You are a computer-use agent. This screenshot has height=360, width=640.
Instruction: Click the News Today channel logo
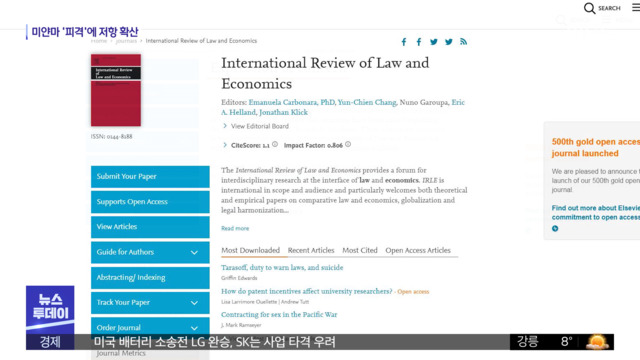point(50,310)
